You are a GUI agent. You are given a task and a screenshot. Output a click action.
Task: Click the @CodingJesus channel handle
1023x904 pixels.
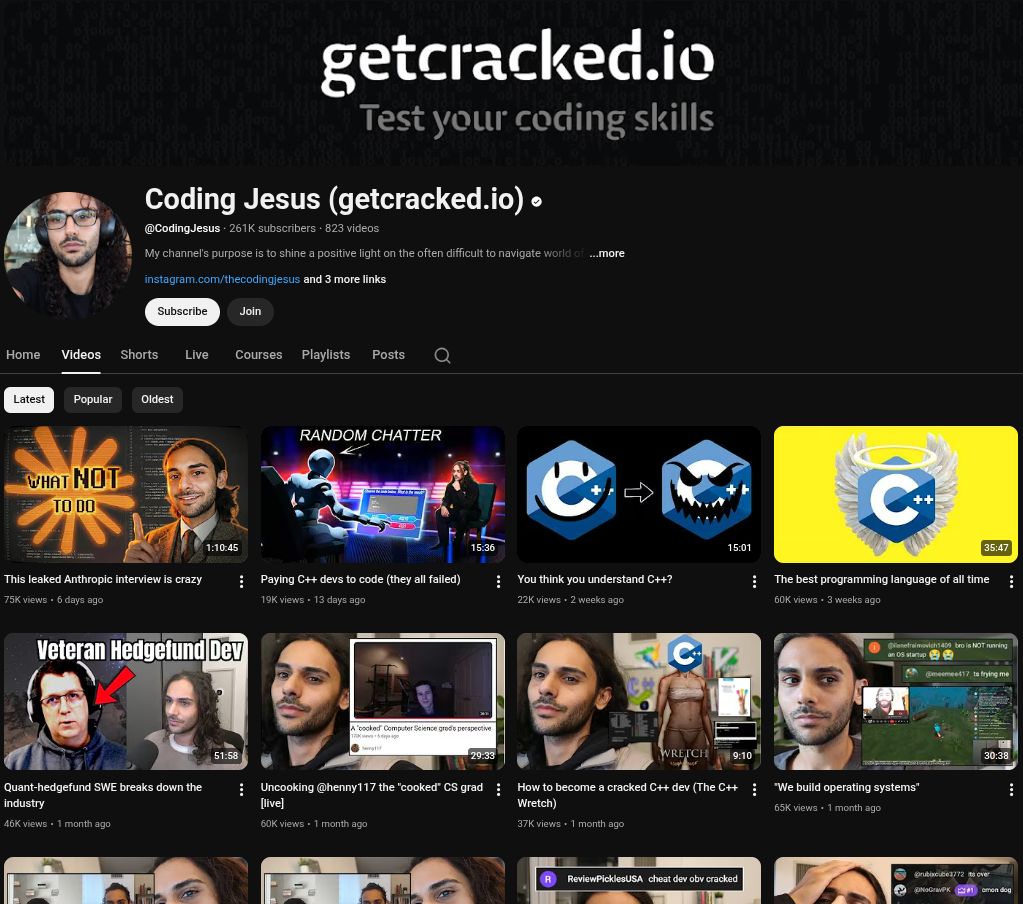pyautogui.click(x=182, y=228)
